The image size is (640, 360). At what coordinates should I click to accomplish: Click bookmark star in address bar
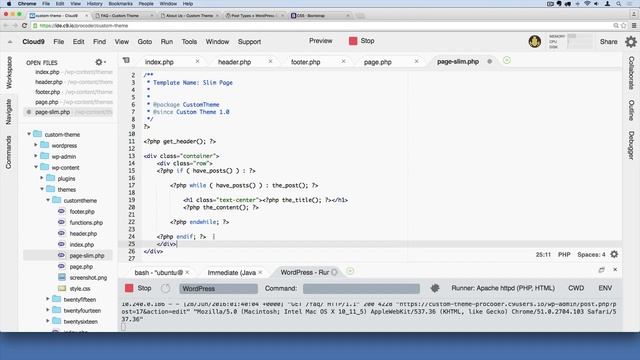point(624,26)
